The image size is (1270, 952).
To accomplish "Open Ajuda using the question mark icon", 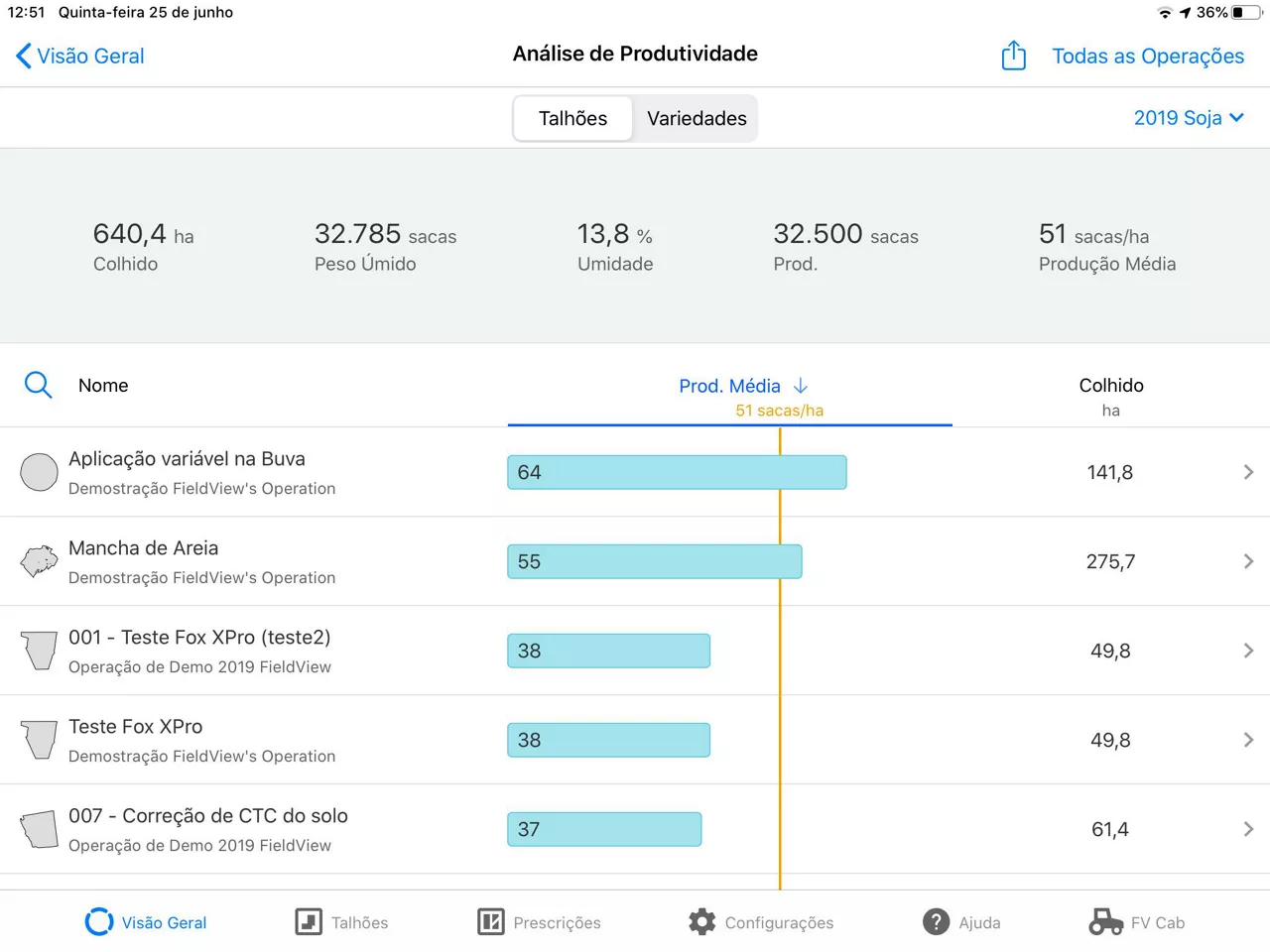I will [961, 921].
